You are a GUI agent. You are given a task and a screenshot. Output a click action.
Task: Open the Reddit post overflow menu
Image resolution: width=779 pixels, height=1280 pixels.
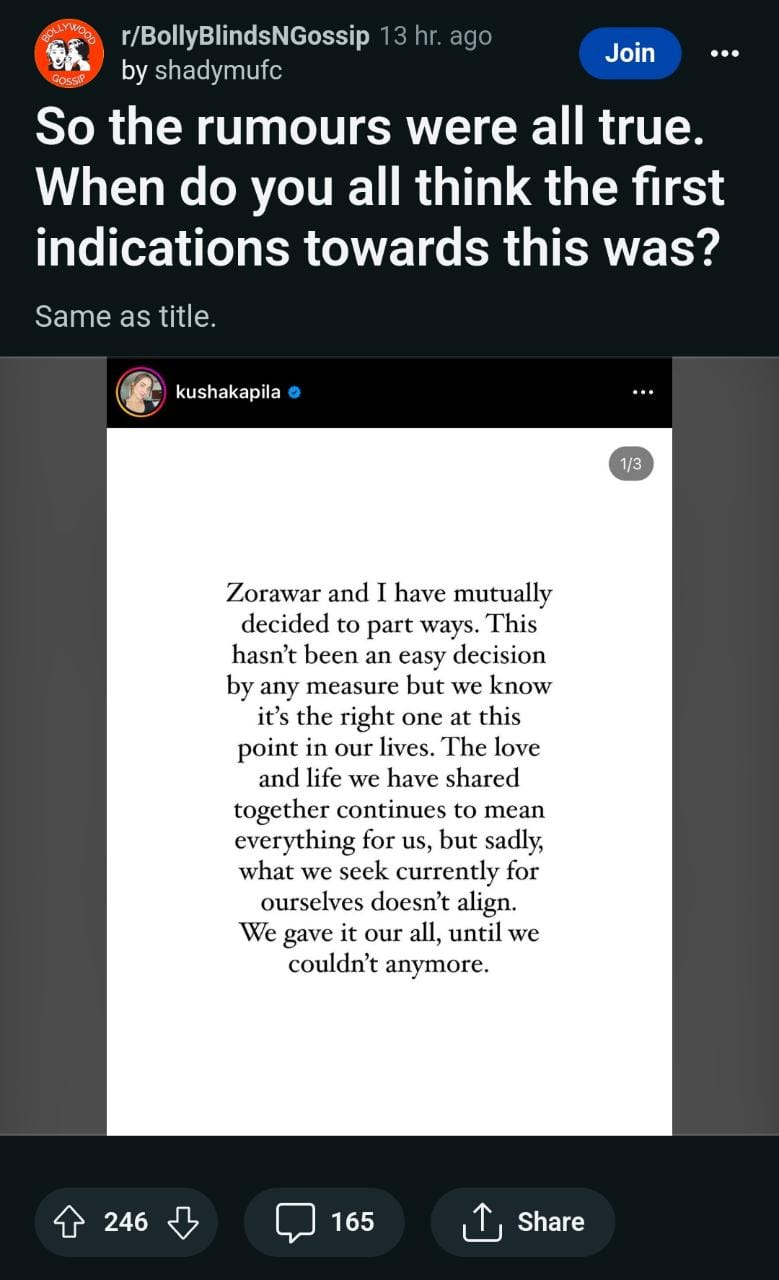724,53
